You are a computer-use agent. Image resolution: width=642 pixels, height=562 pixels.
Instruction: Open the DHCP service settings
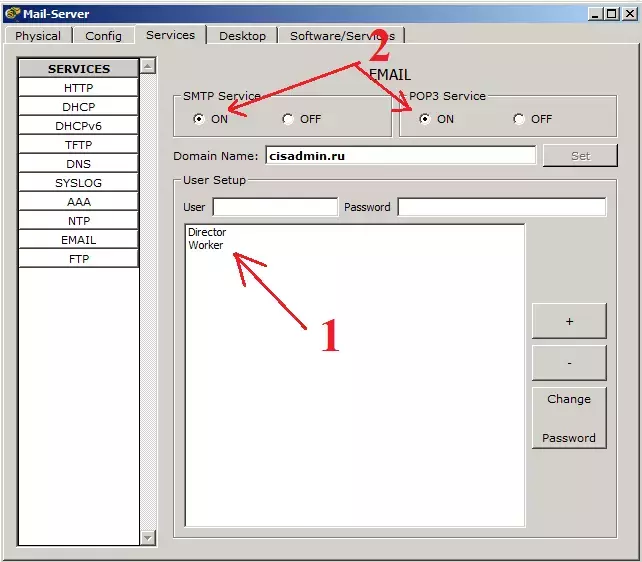79,106
